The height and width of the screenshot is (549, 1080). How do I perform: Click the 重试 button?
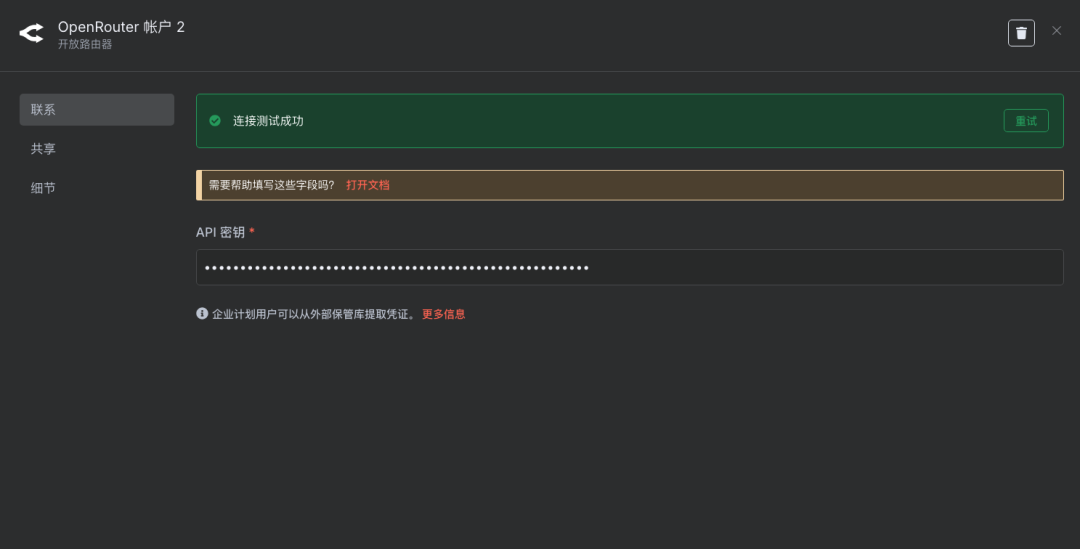(1026, 121)
